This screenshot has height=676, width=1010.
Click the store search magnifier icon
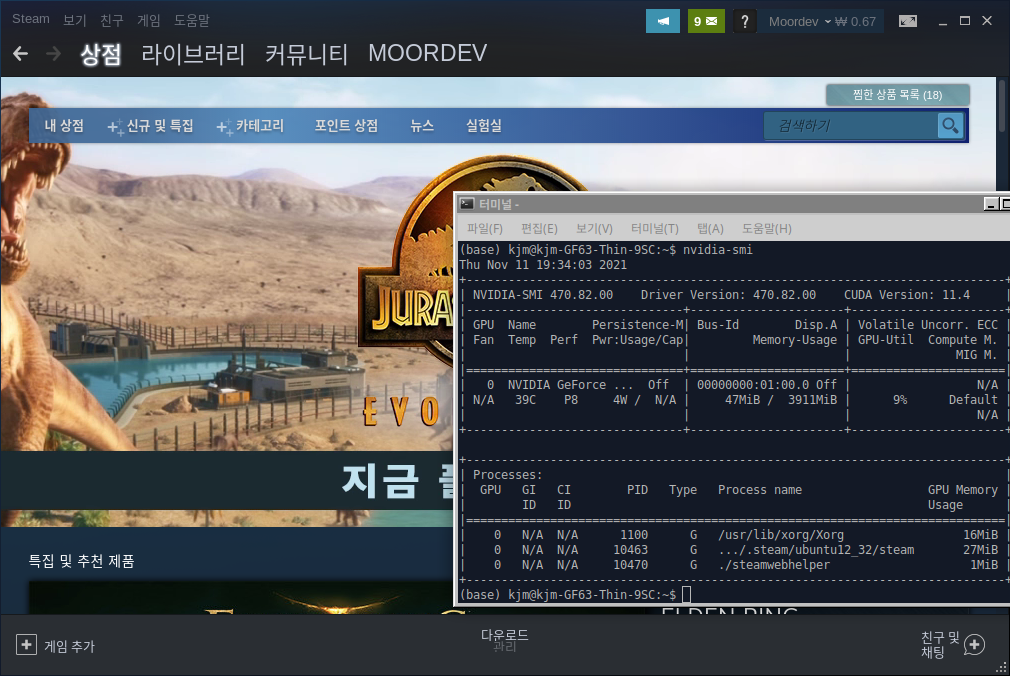click(x=950, y=125)
